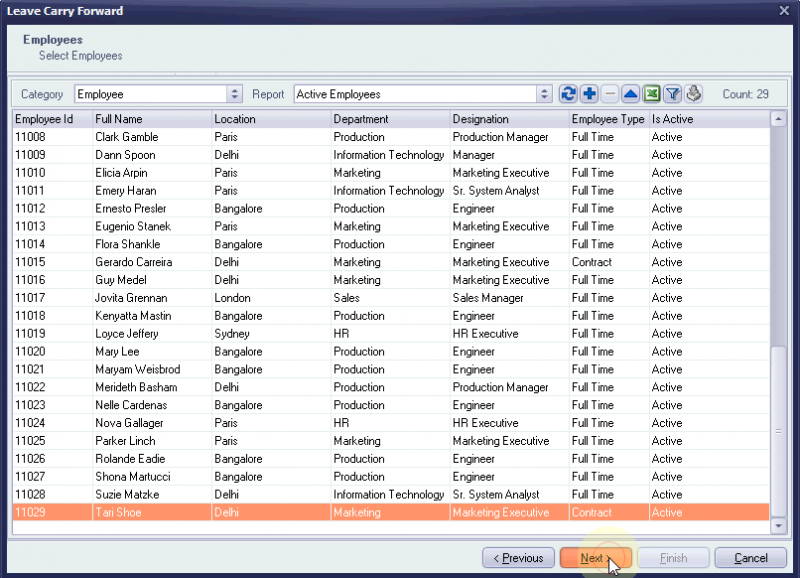
Task: Open the Category dropdown
Action: pos(235,94)
